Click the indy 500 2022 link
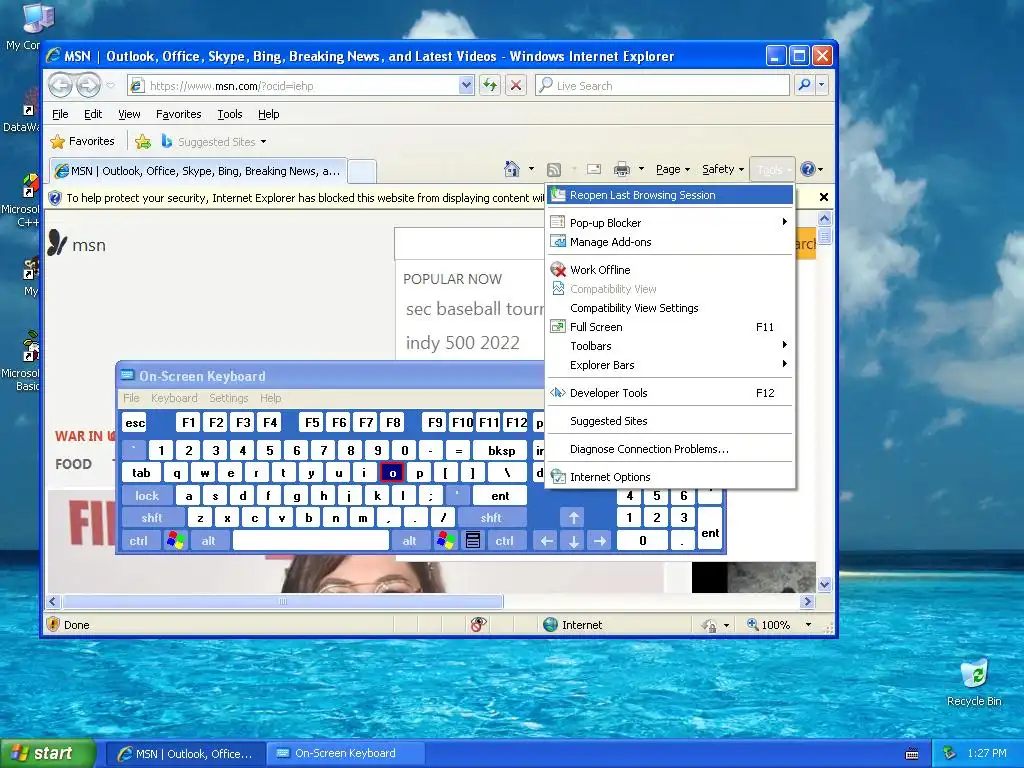The height and width of the screenshot is (768, 1024). coord(462,342)
